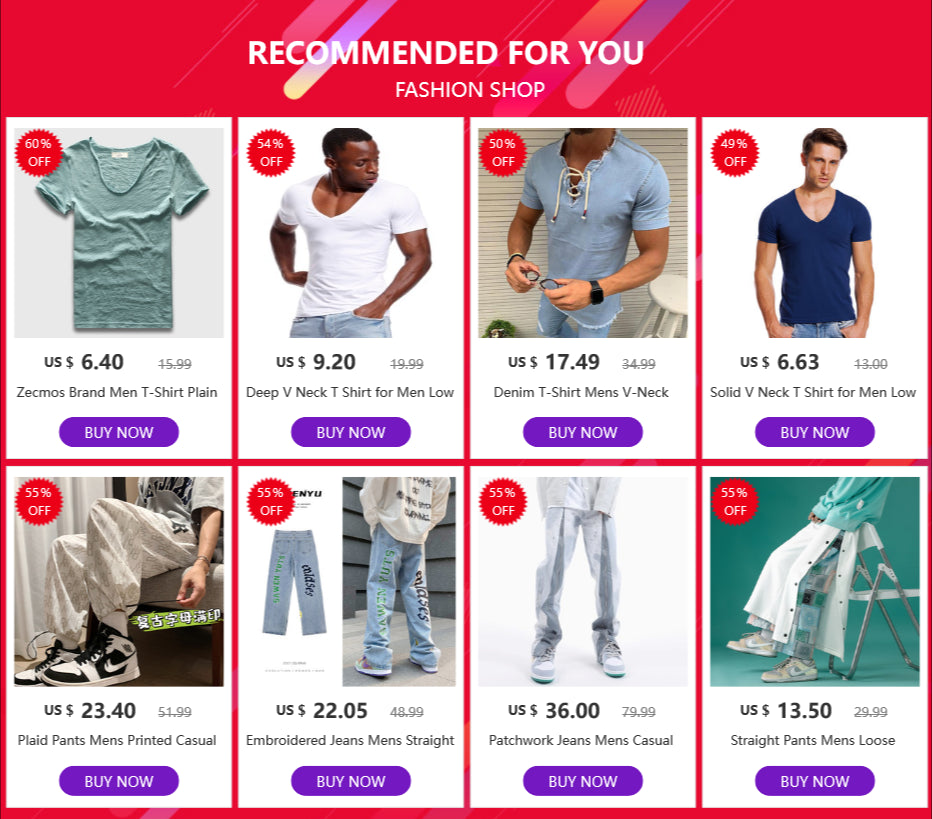
Task: Open the Deep V Neck T Shirt product link
Action: [x=350, y=392]
